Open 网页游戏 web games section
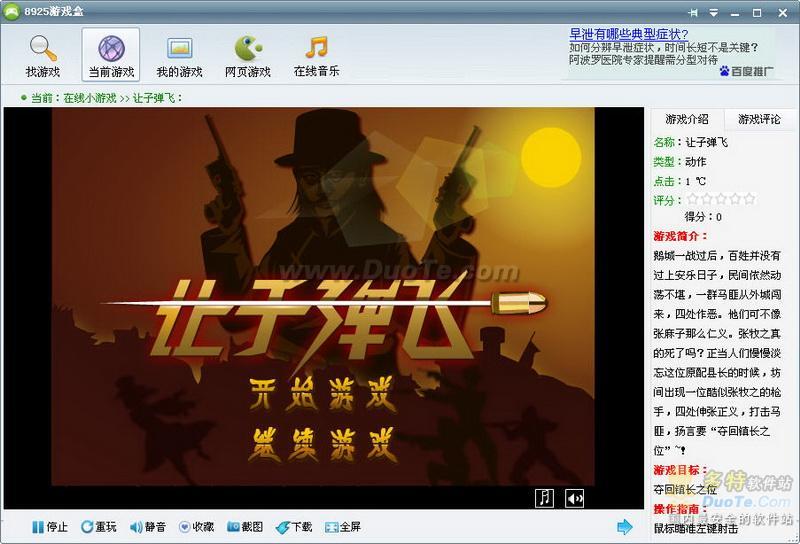This screenshot has height=544, width=800. coord(247,55)
